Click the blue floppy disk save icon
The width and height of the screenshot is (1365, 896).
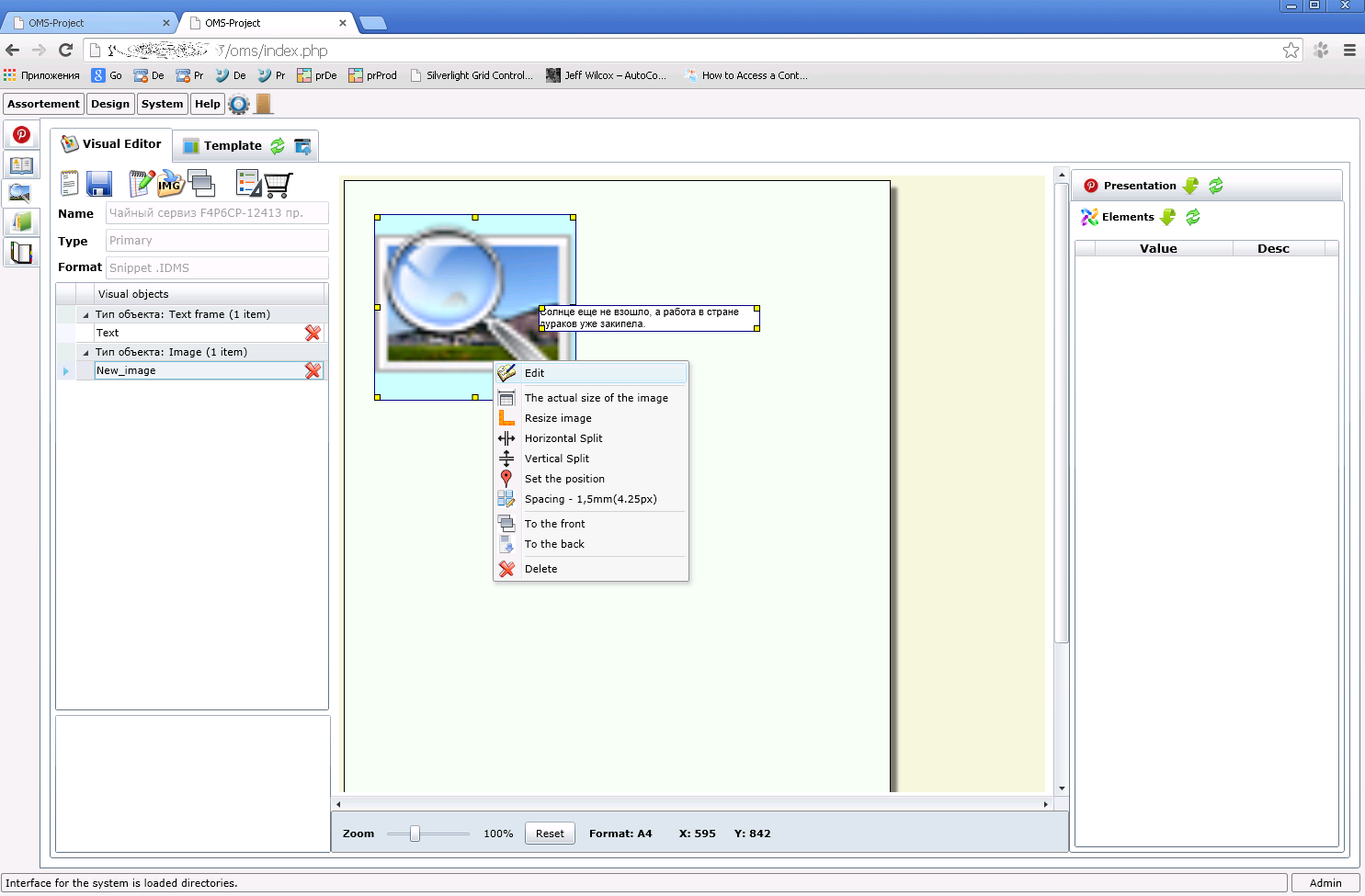coord(99,184)
